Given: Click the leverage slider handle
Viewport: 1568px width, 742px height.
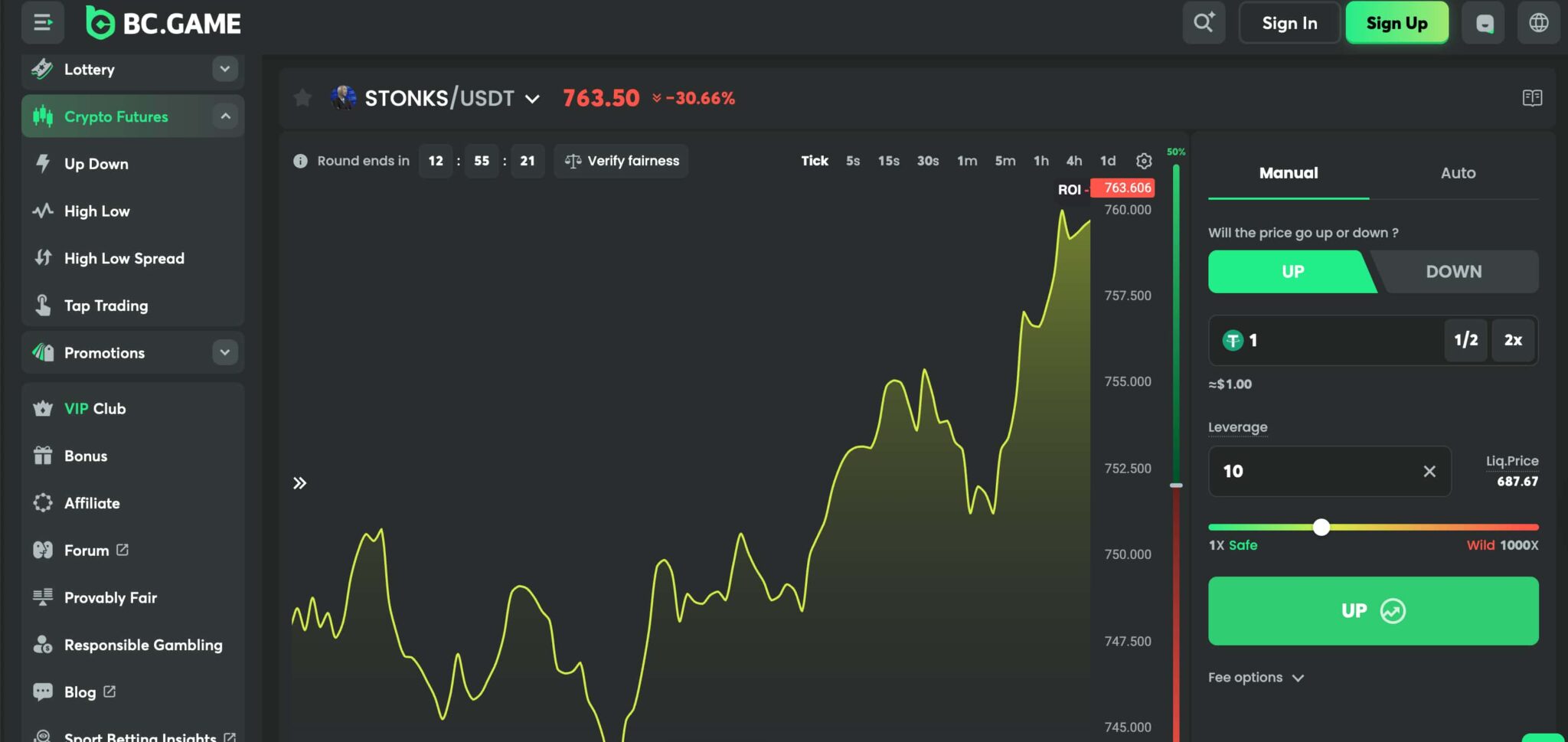Looking at the screenshot, I should coord(1321,527).
